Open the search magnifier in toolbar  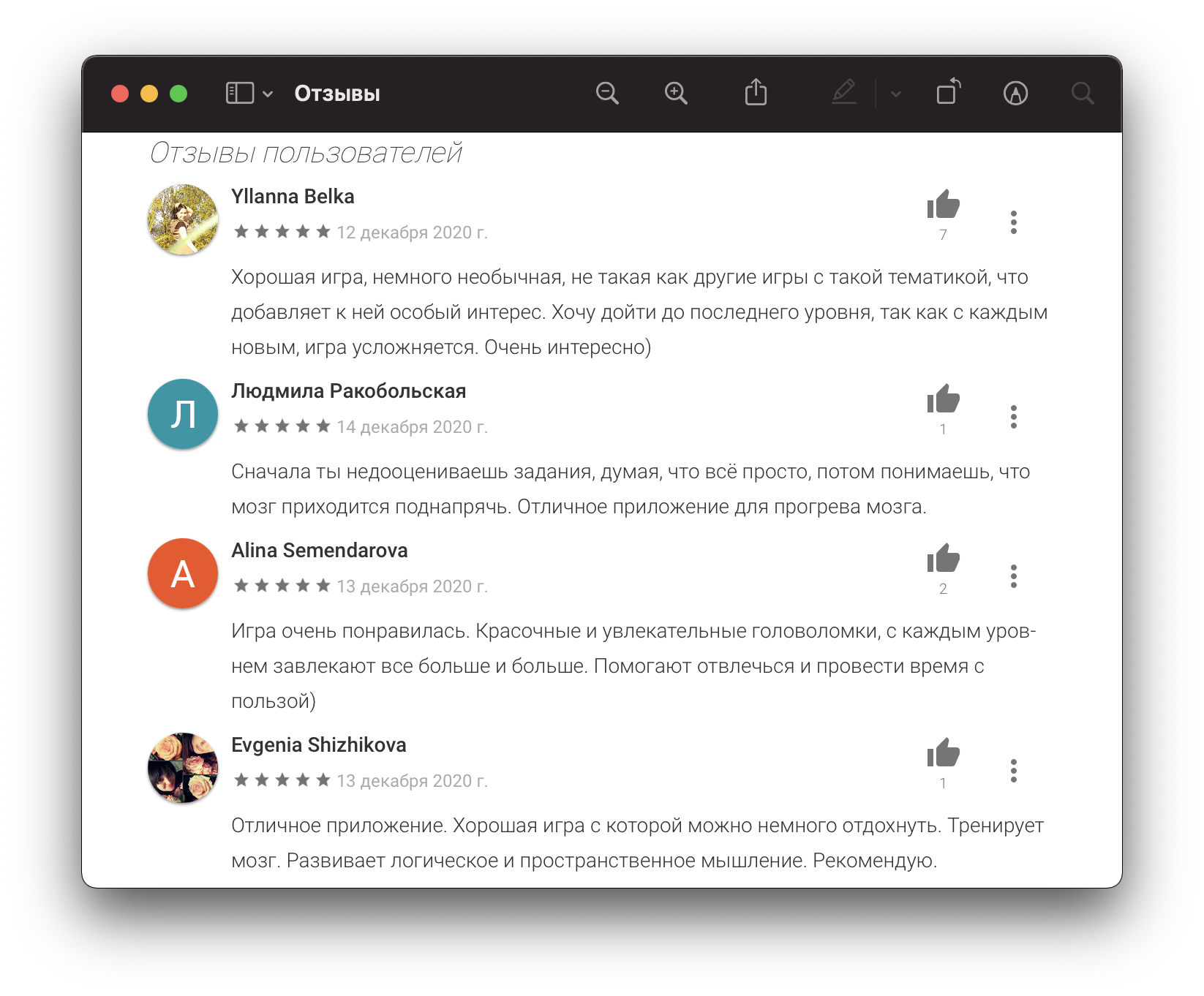click(1083, 94)
